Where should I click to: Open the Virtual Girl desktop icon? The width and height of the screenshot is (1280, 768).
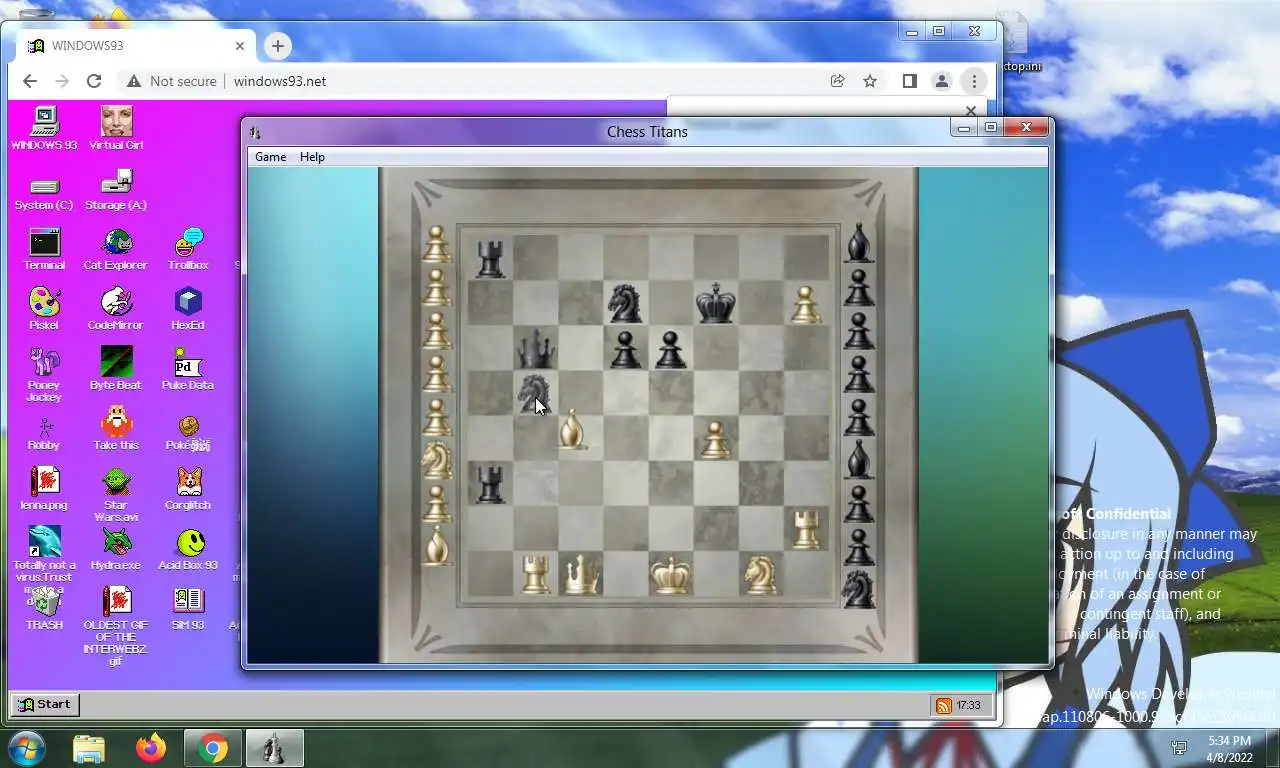point(116,128)
